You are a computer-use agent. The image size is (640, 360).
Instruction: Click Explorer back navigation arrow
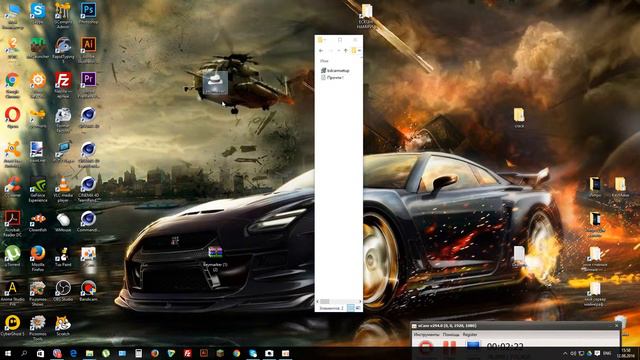coord(321,51)
